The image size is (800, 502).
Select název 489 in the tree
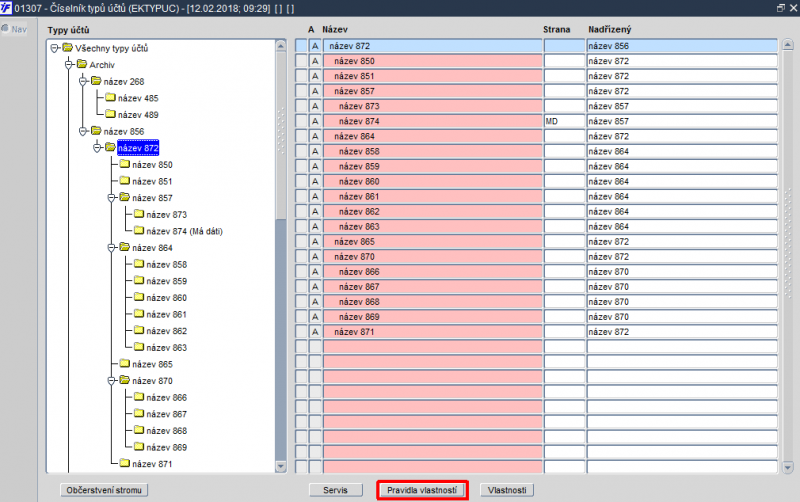pos(138,115)
